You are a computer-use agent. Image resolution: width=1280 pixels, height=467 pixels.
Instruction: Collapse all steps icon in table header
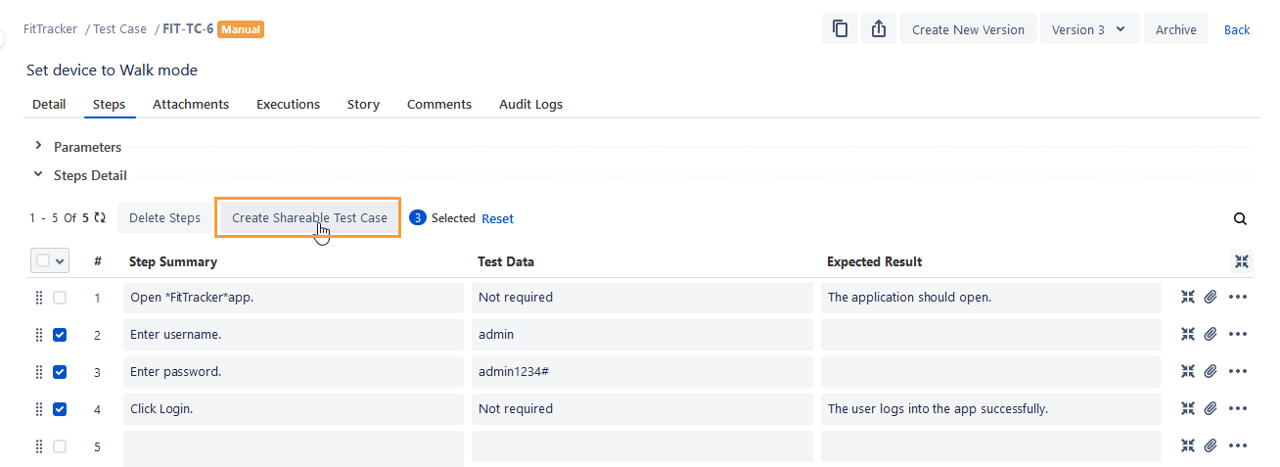coord(1241,261)
